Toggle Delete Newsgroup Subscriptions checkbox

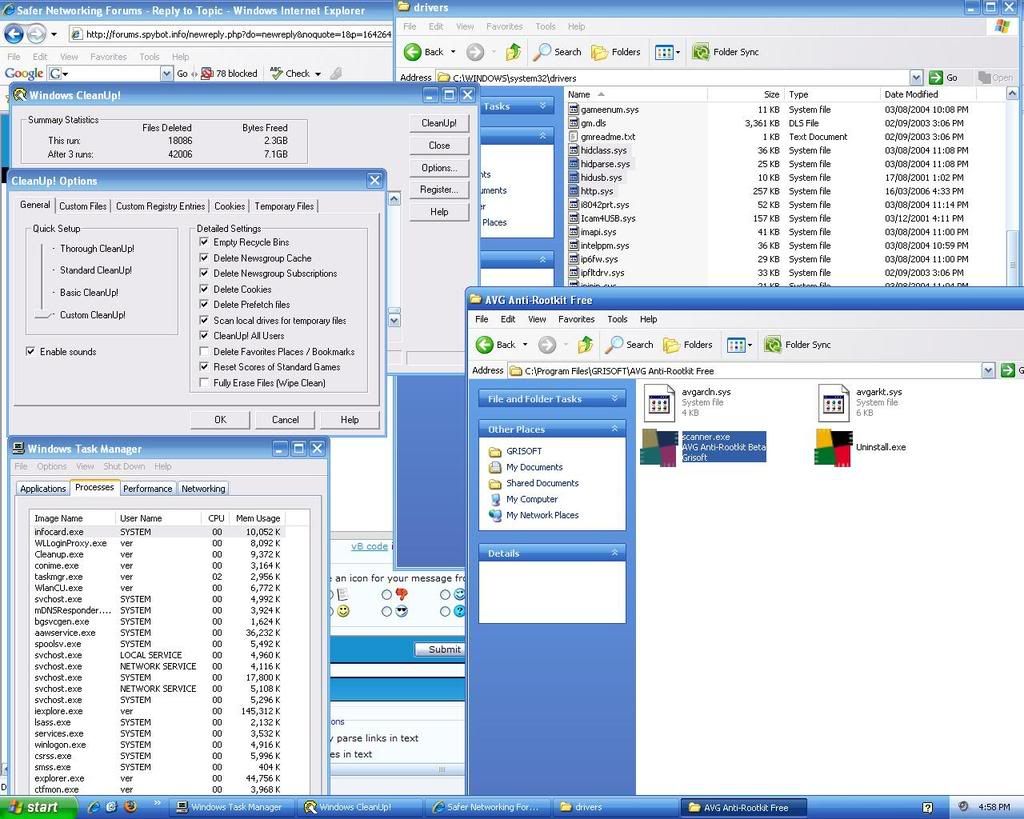(204, 273)
